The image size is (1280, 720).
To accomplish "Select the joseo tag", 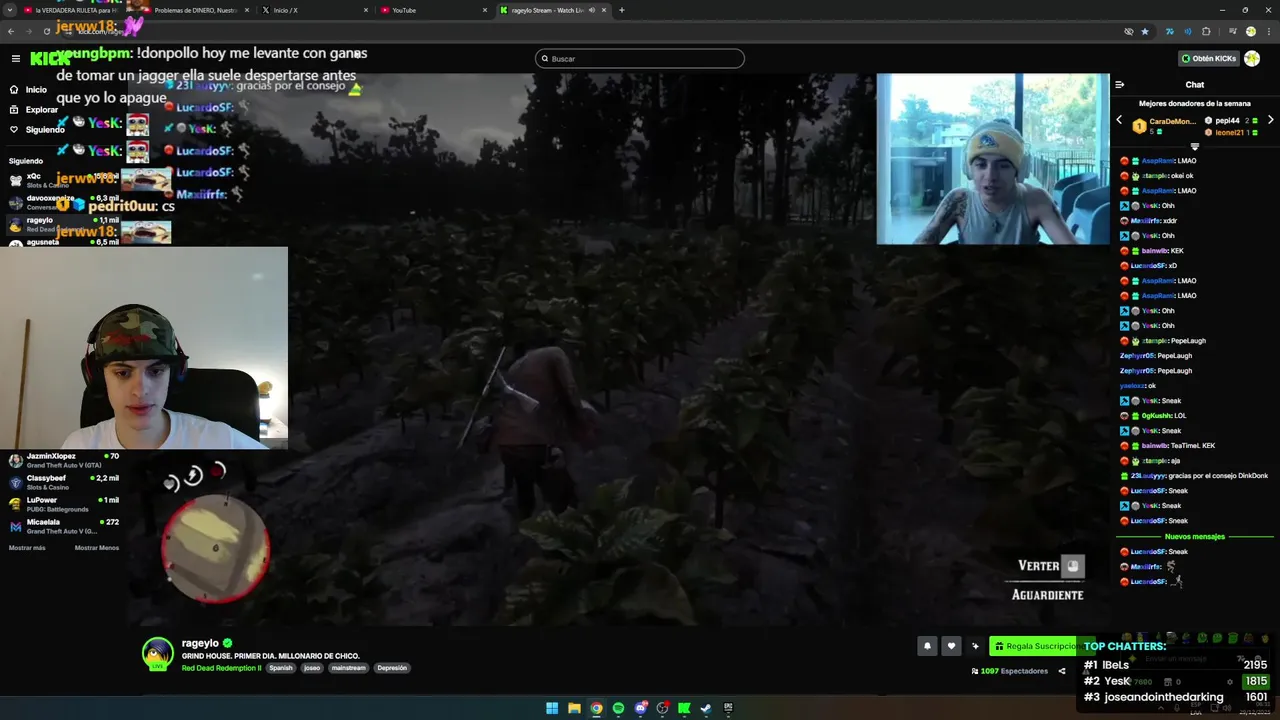I will click(x=312, y=668).
